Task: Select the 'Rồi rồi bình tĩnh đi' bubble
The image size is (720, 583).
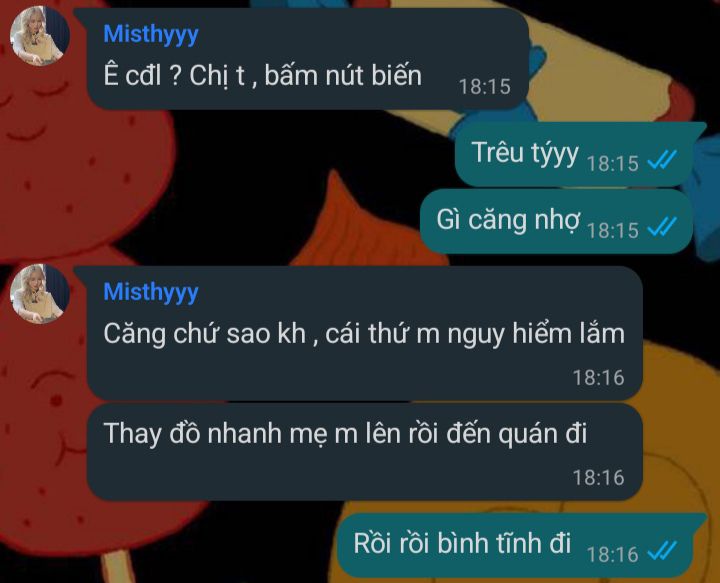Action: click(x=515, y=545)
